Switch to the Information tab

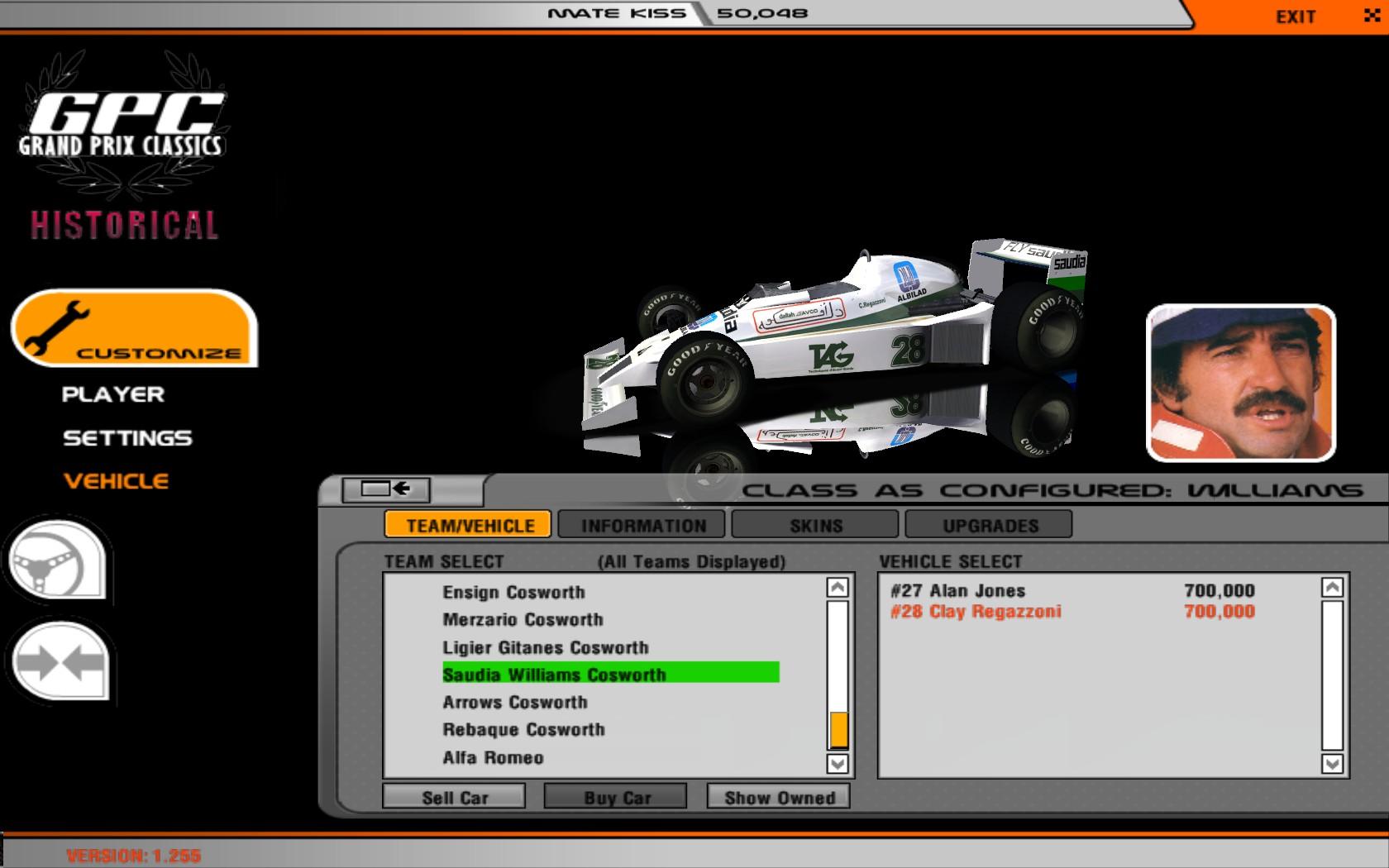pos(642,525)
